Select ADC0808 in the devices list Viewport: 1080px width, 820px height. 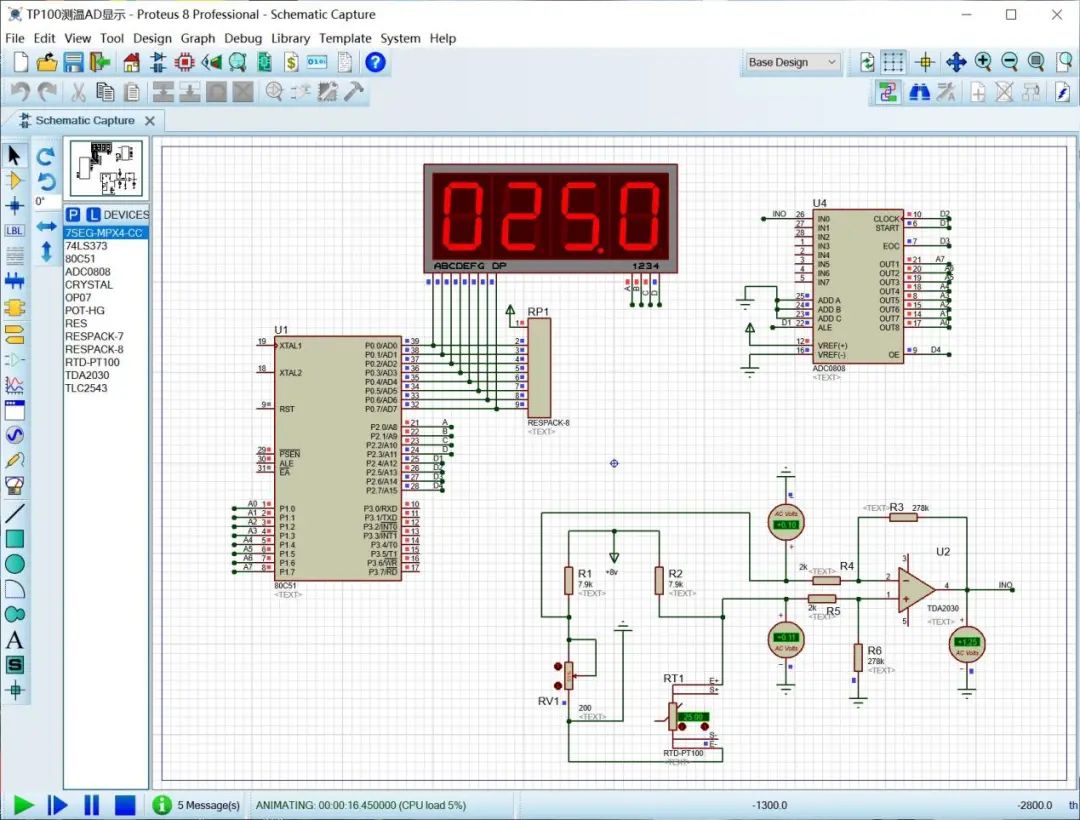[88, 272]
